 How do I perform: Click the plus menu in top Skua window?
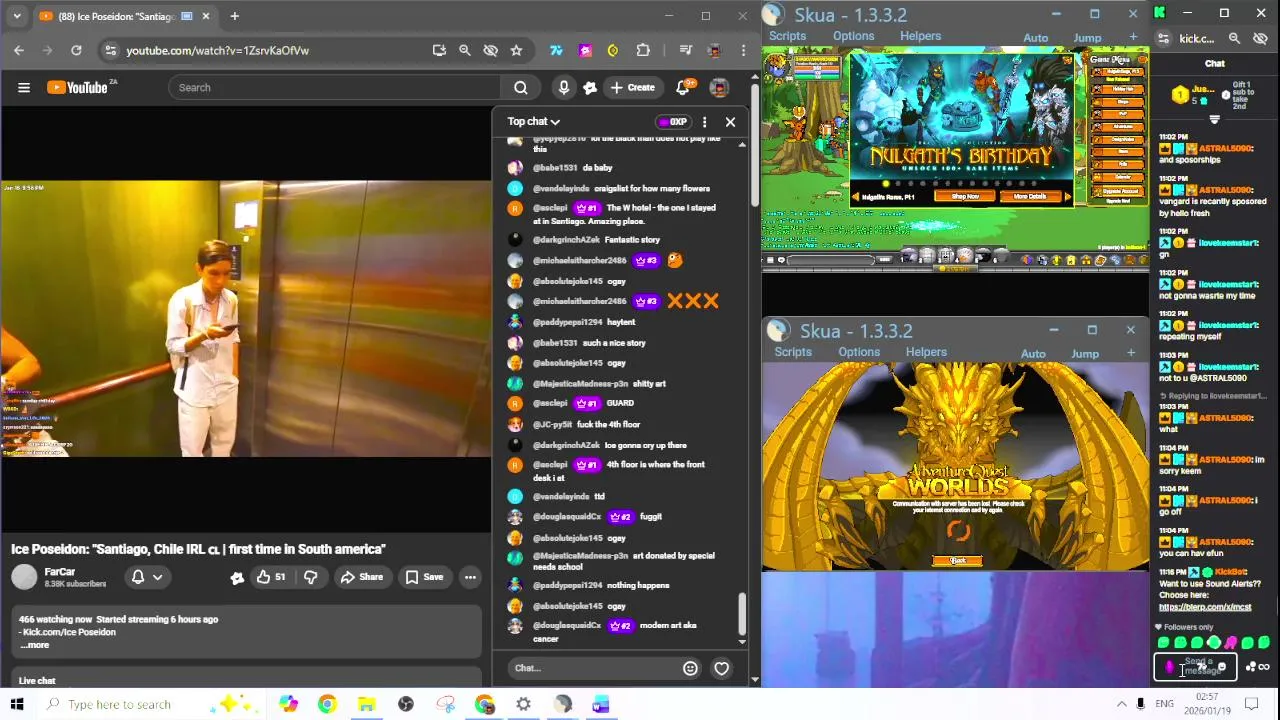tap(1133, 38)
